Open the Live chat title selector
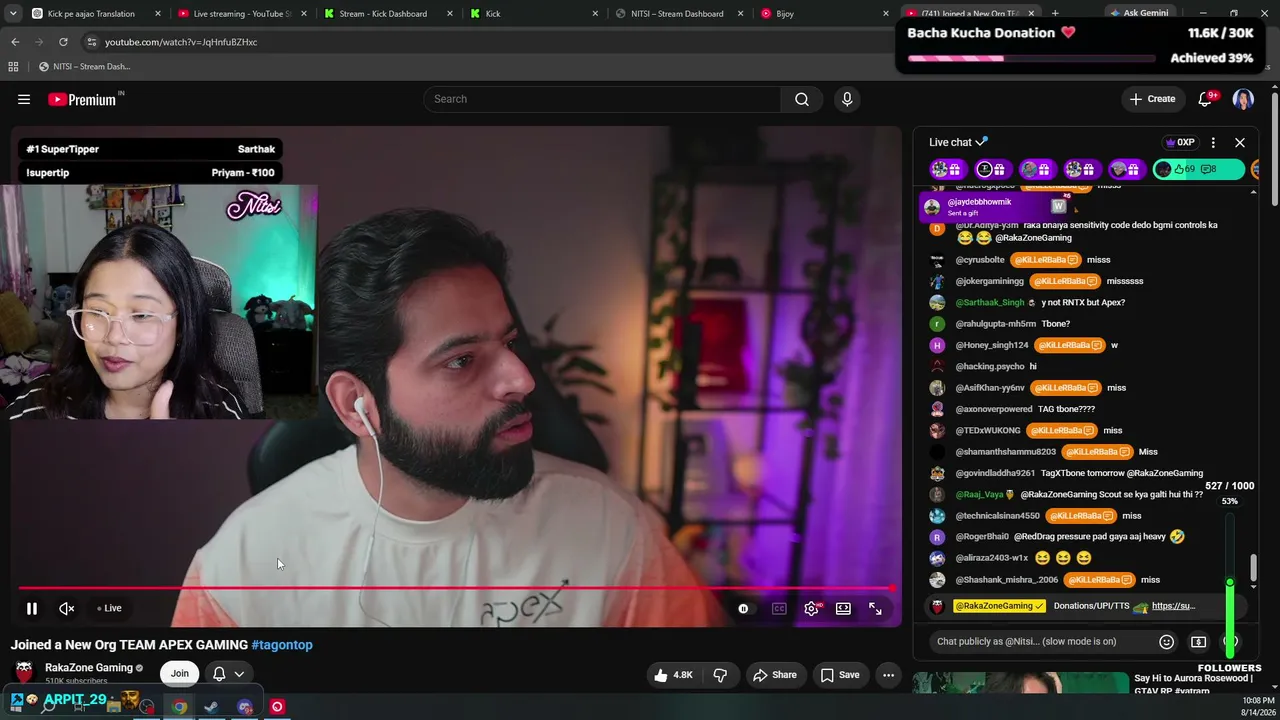Viewport: 1280px width, 720px height. pos(958,142)
